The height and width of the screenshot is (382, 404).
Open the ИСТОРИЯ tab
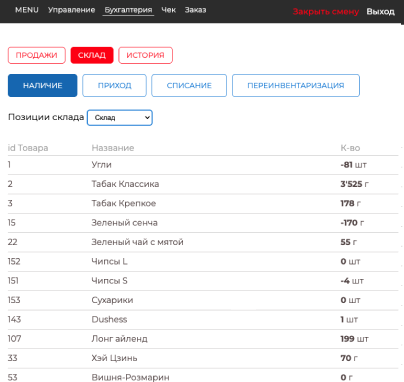pos(145,55)
